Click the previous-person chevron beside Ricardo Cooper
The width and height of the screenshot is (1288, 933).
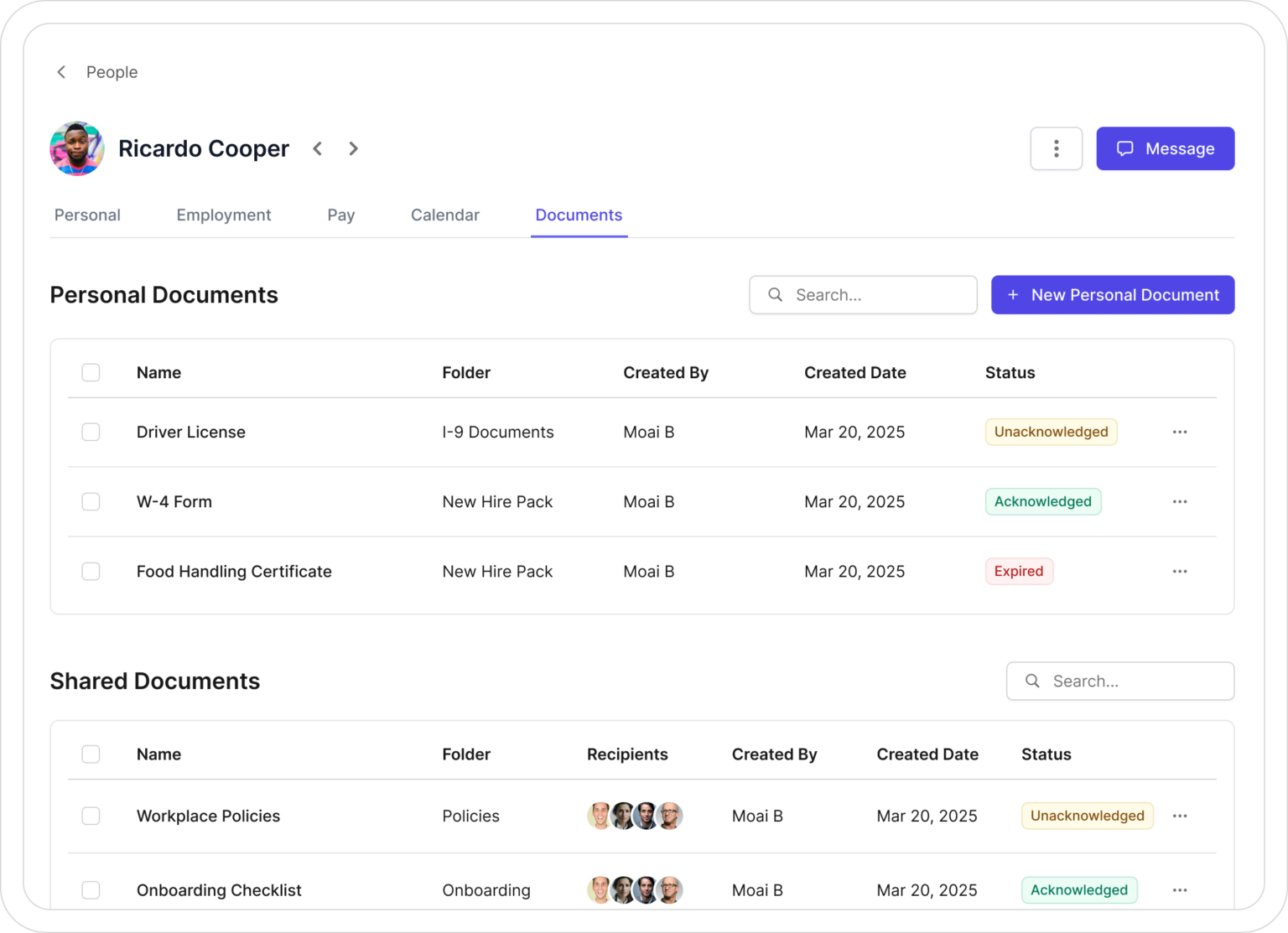pos(318,148)
